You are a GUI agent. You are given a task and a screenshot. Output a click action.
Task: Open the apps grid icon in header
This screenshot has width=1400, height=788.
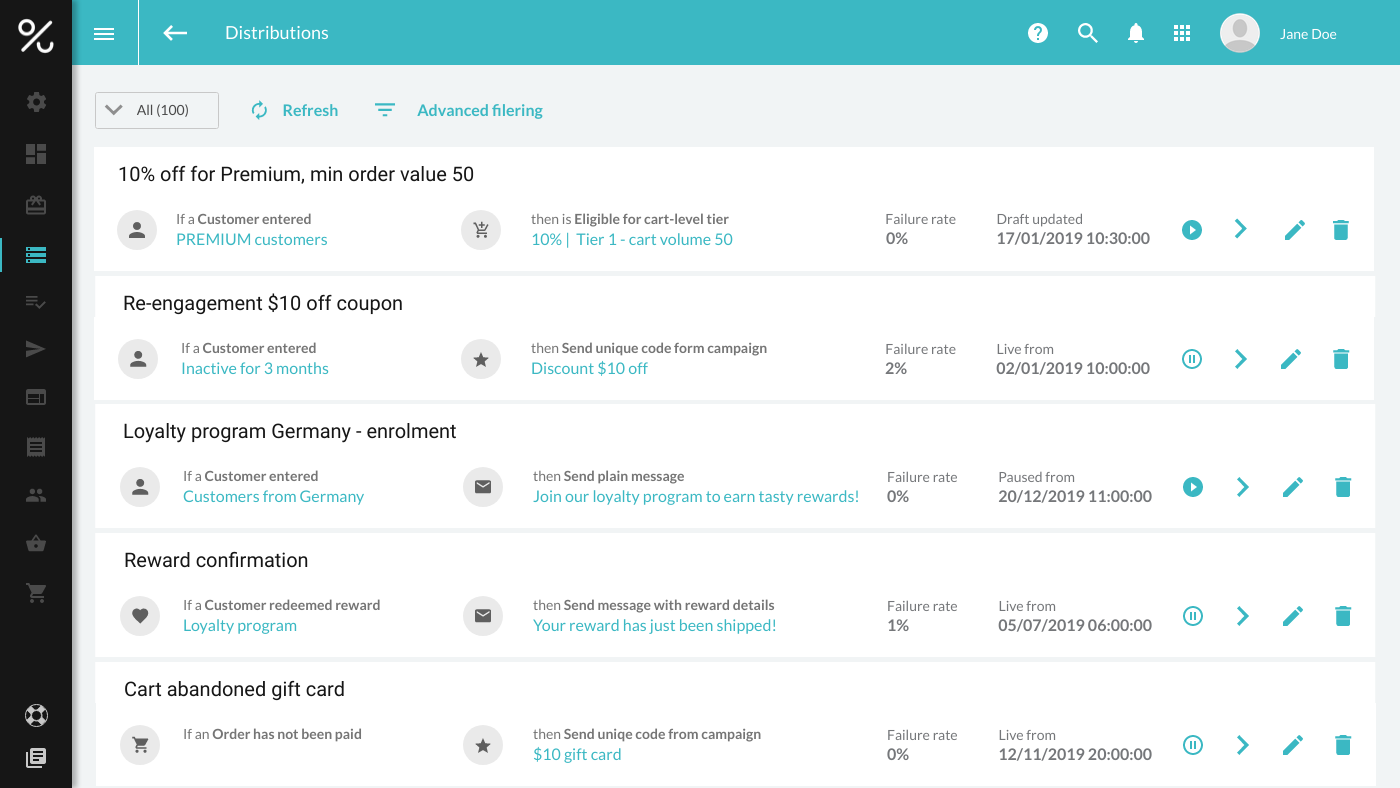tap(1182, 33)
